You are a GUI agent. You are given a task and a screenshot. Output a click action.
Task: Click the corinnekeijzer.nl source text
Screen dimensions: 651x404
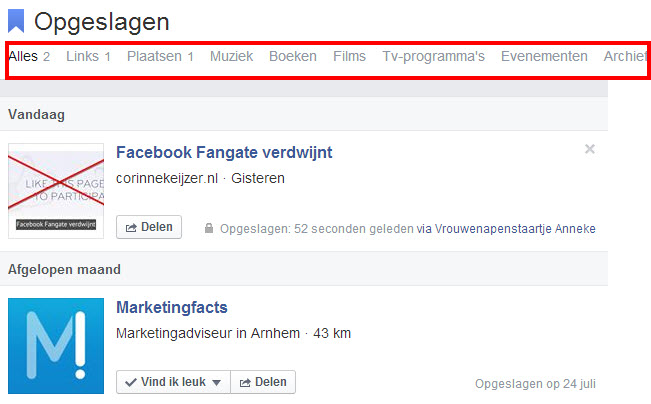pos(167,178)
